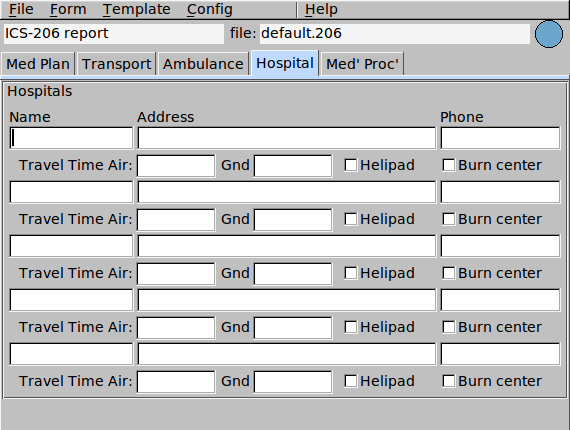Click the blue circle status indicator
Image resolution: width=570 pixels, height=430 pixels.
[x=549, y=34]
